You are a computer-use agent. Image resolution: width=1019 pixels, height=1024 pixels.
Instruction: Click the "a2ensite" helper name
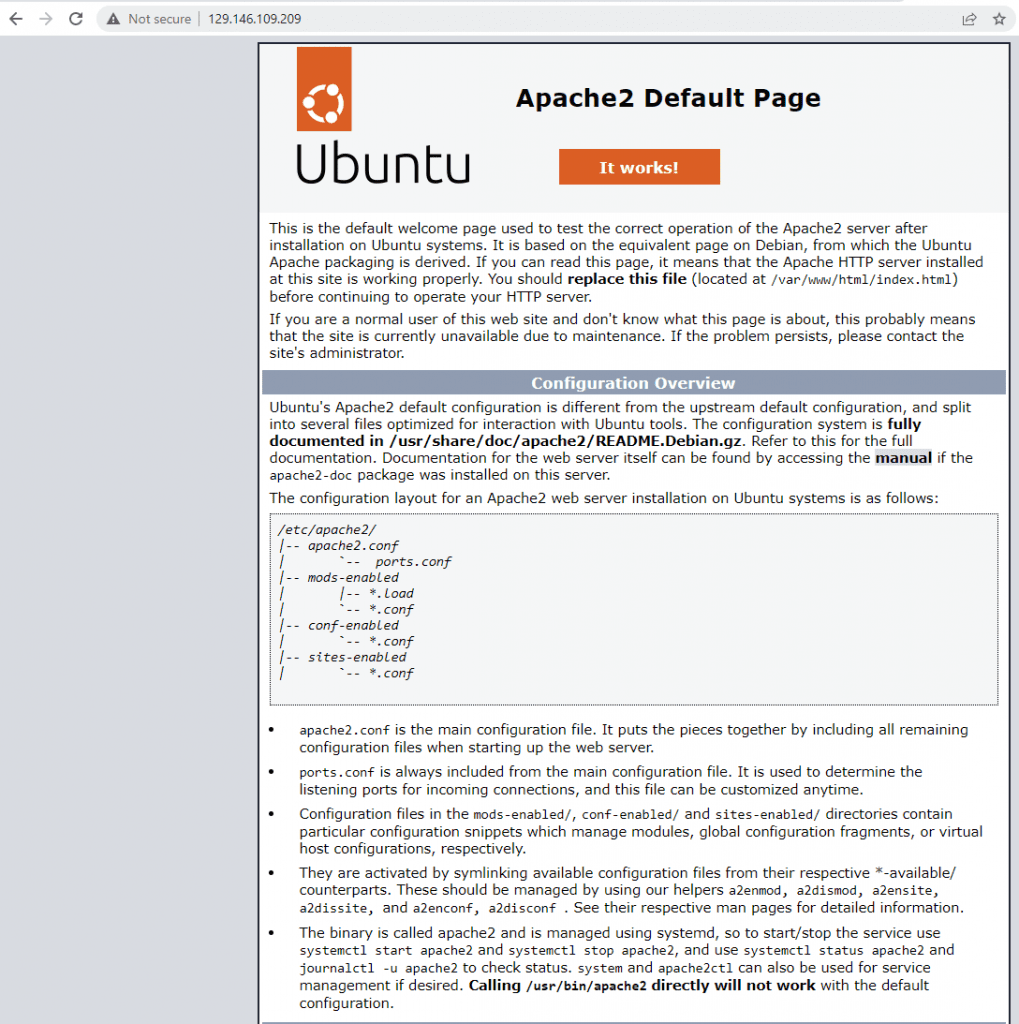pyautogui.click(x=902, y=891)
